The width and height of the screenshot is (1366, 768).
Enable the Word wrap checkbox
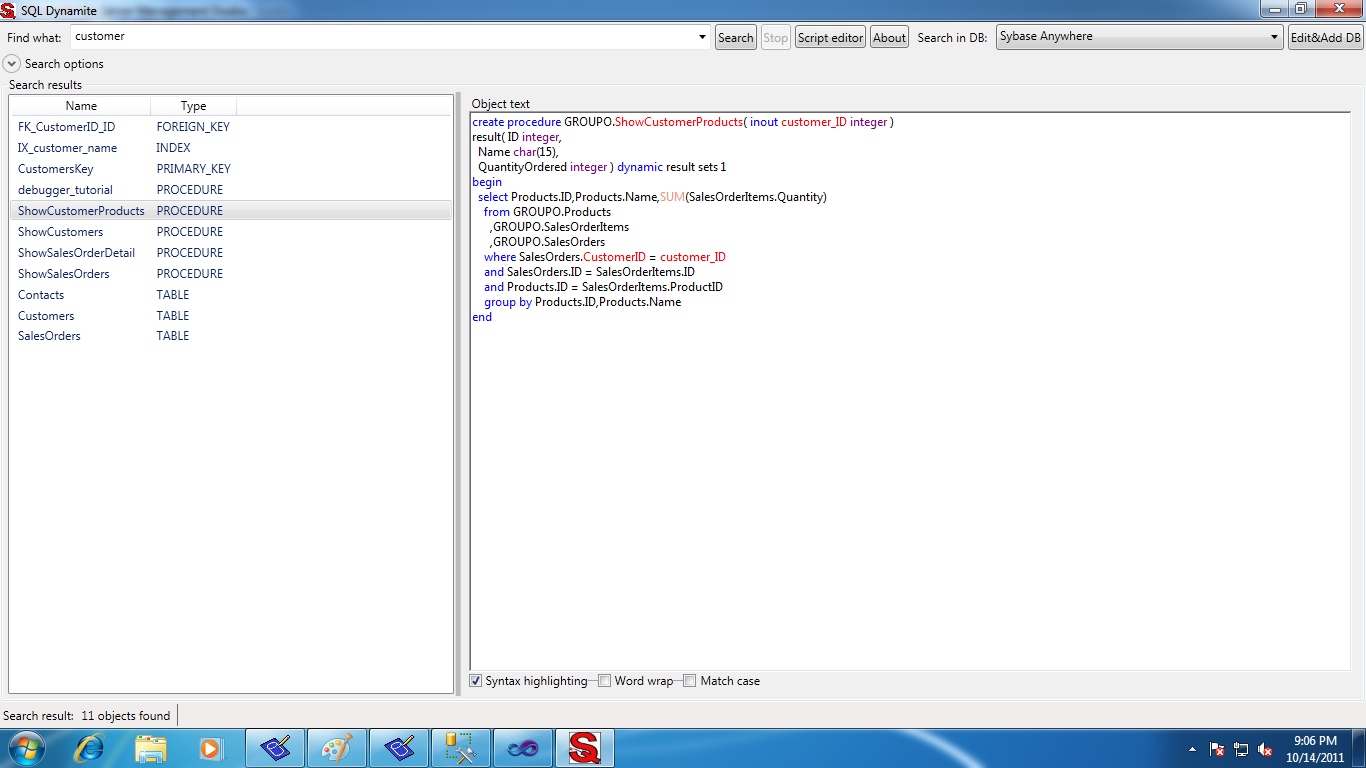click(x=604, y=681)
